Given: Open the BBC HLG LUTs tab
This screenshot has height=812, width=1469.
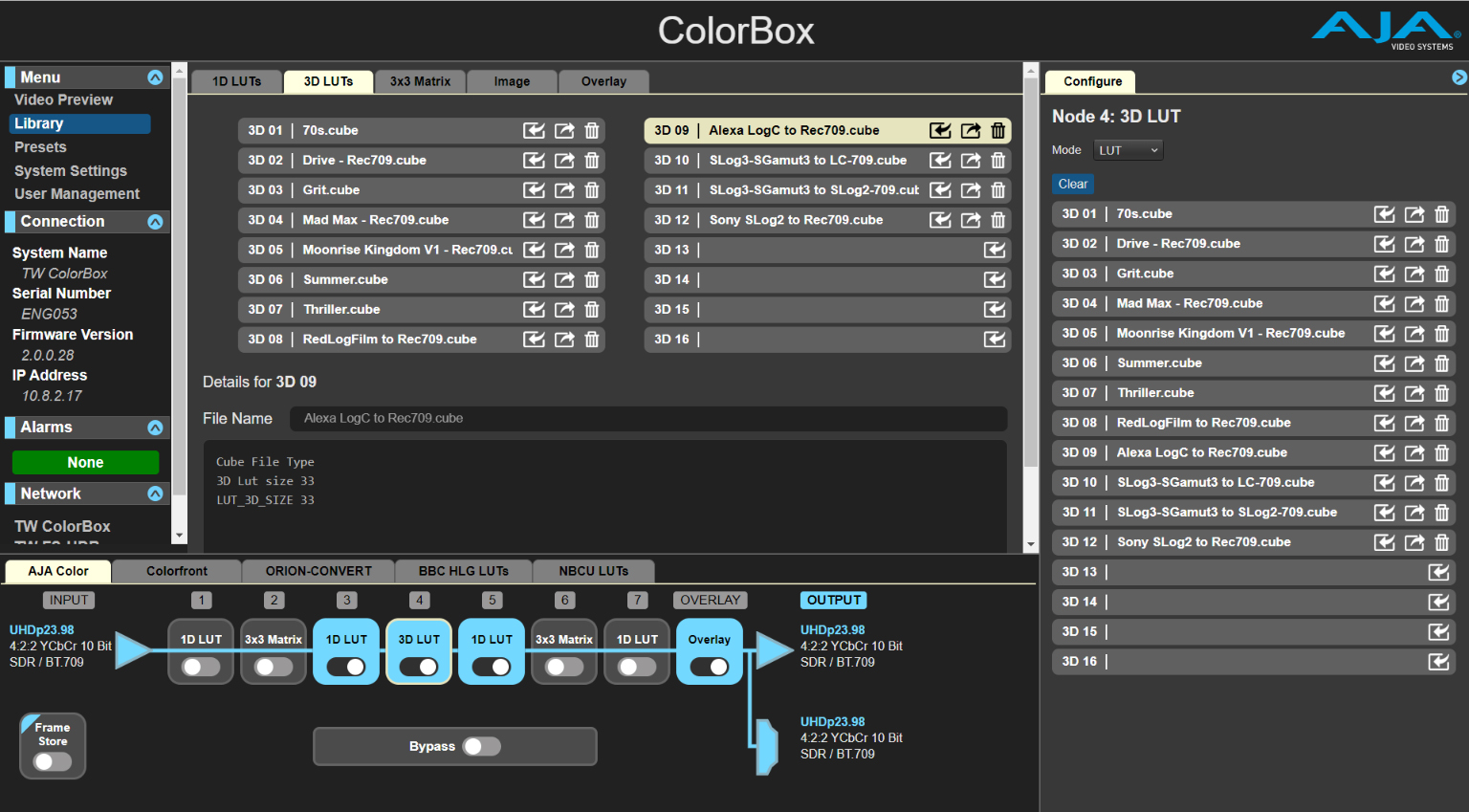Looking at the screenshot, I should (463, 571).
